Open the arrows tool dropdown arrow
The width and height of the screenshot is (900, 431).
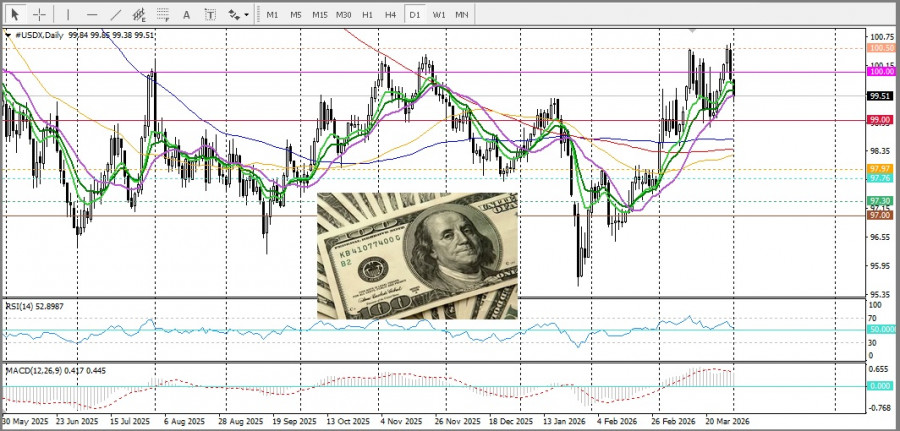pyautogui.click(x=247, y=14)
